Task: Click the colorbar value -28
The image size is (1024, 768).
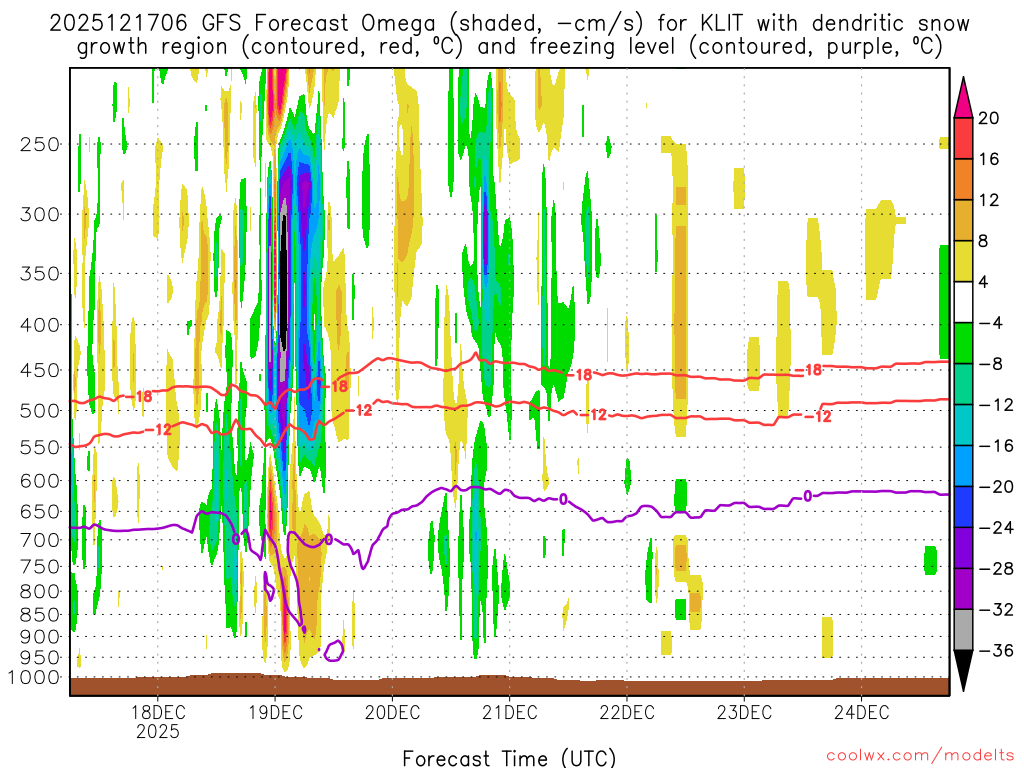Action: pyautogui.click(x=996, y=568)
